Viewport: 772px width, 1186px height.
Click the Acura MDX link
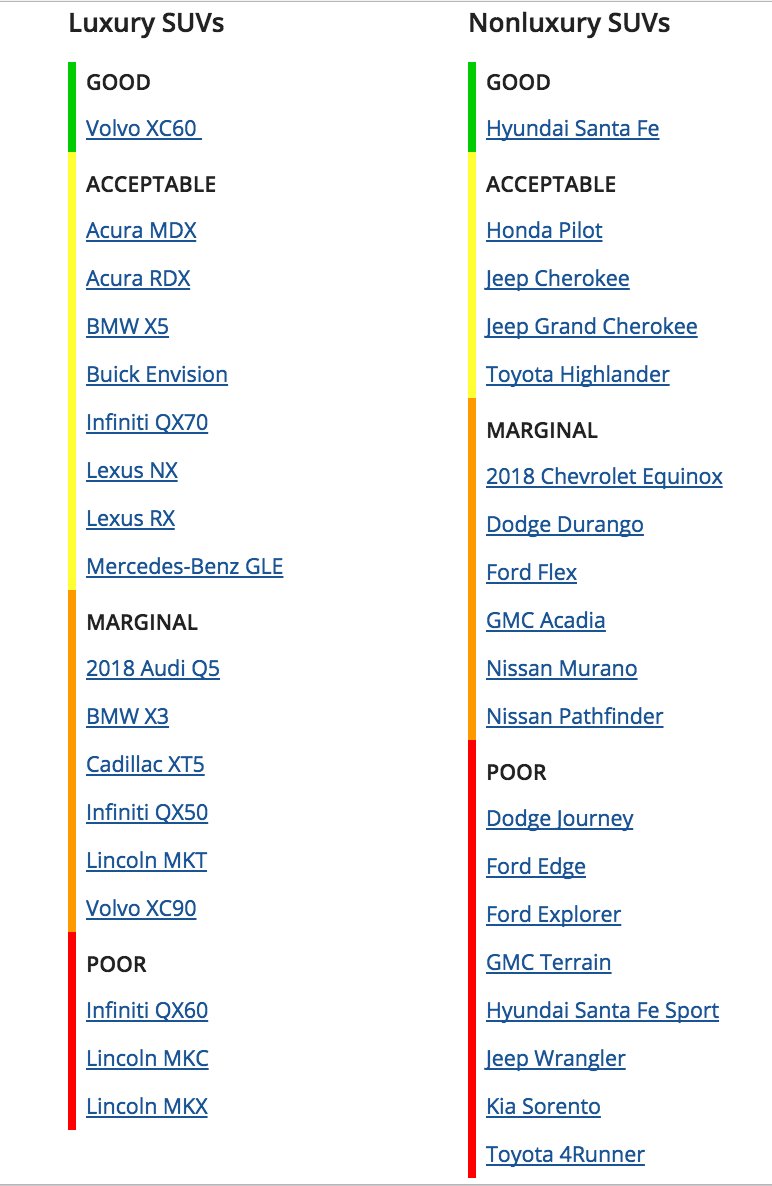point(141,231)
